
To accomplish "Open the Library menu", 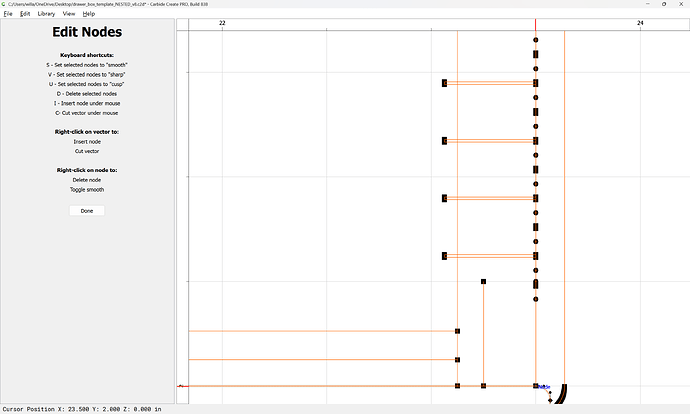I will 46,14.
